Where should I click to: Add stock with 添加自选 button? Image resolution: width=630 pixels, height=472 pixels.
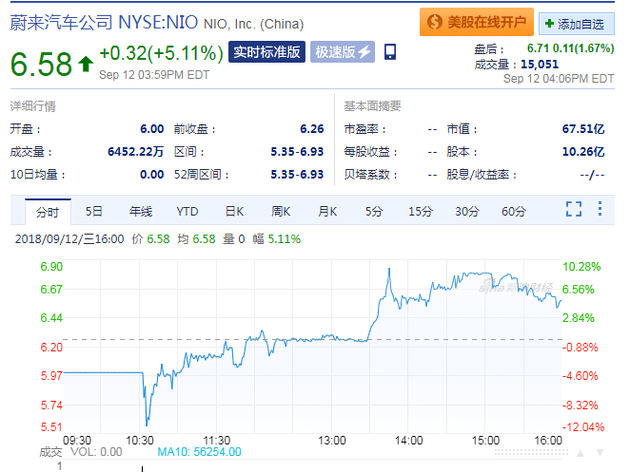coord(576,24)
